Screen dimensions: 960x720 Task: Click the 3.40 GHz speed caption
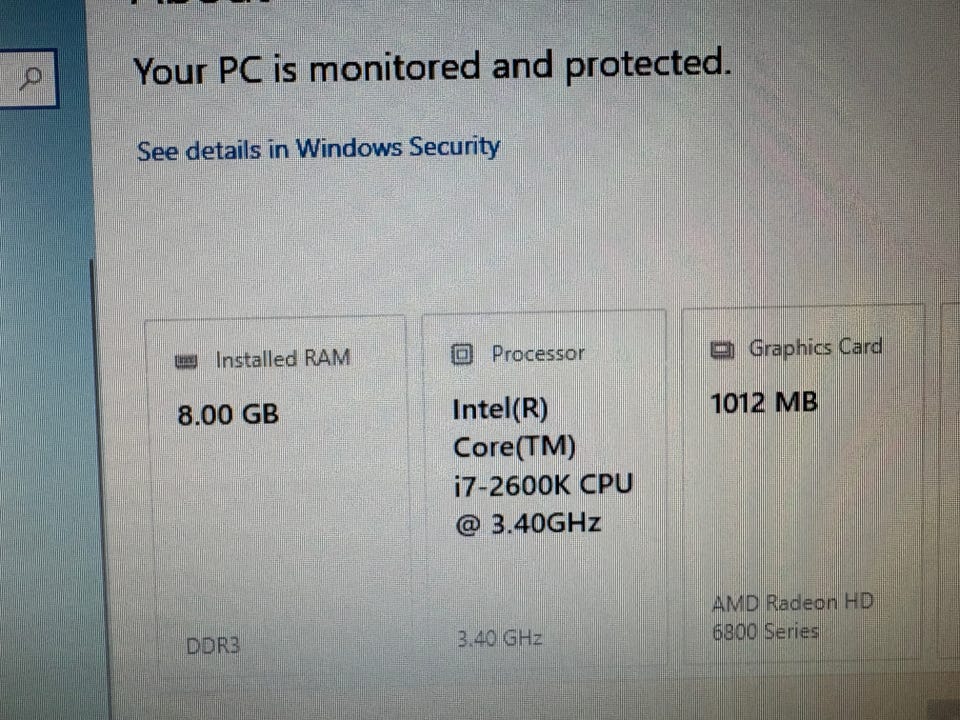pos(500,638)
